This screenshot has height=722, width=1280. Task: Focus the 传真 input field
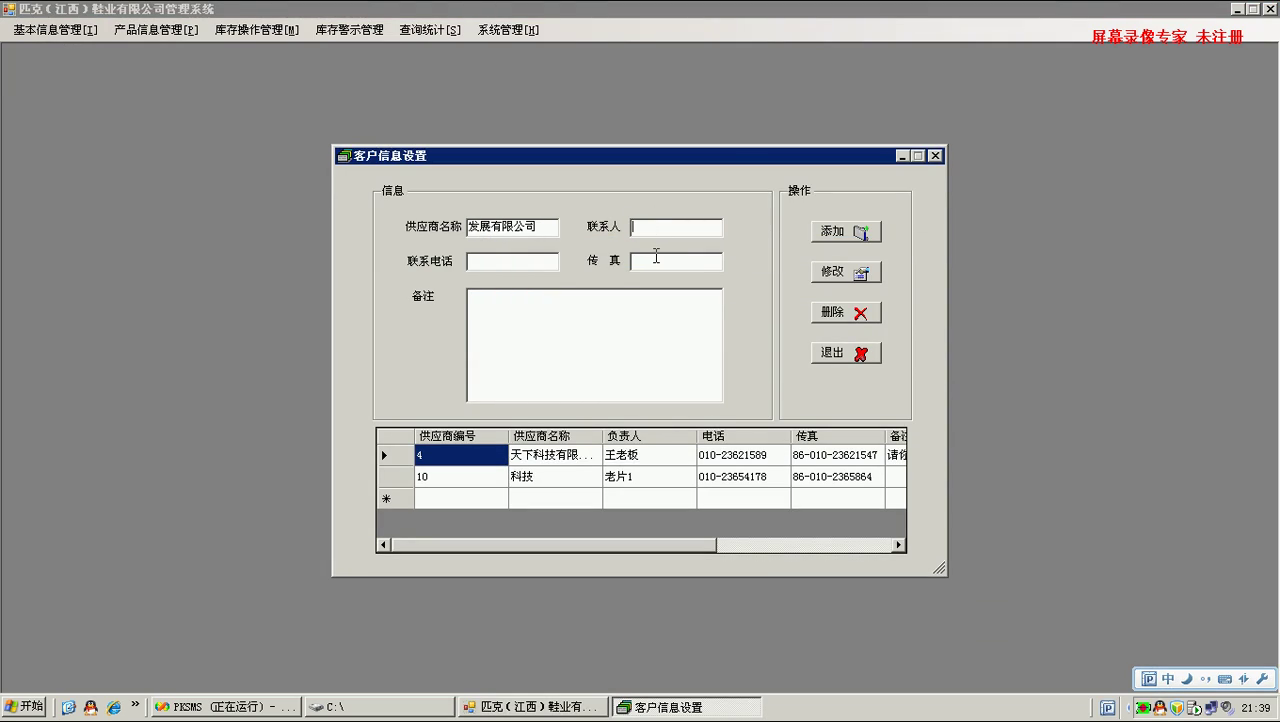pyautogui.click(x=676, y=262)
